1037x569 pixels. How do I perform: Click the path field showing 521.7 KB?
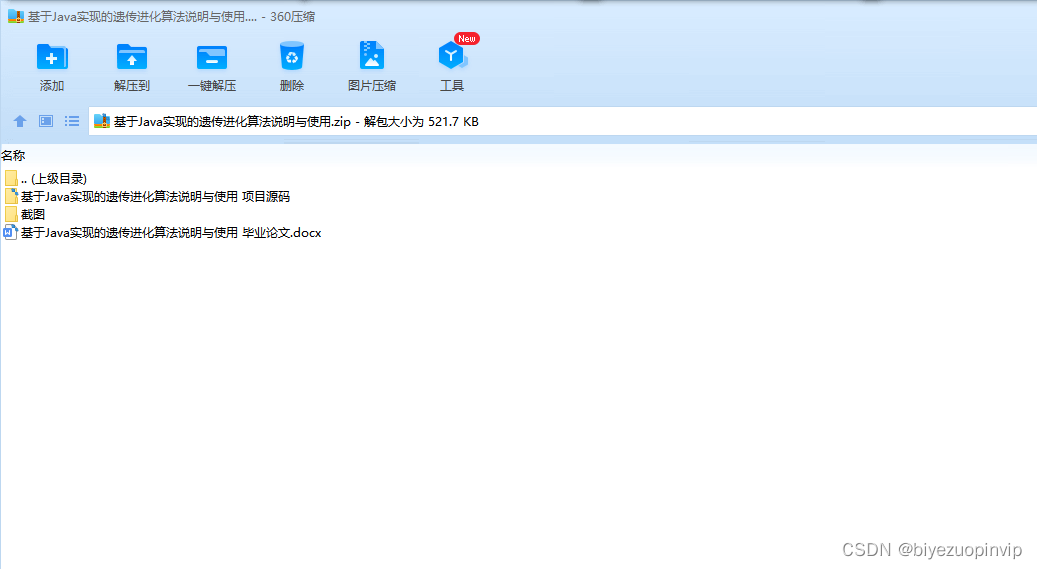point(563,122)
